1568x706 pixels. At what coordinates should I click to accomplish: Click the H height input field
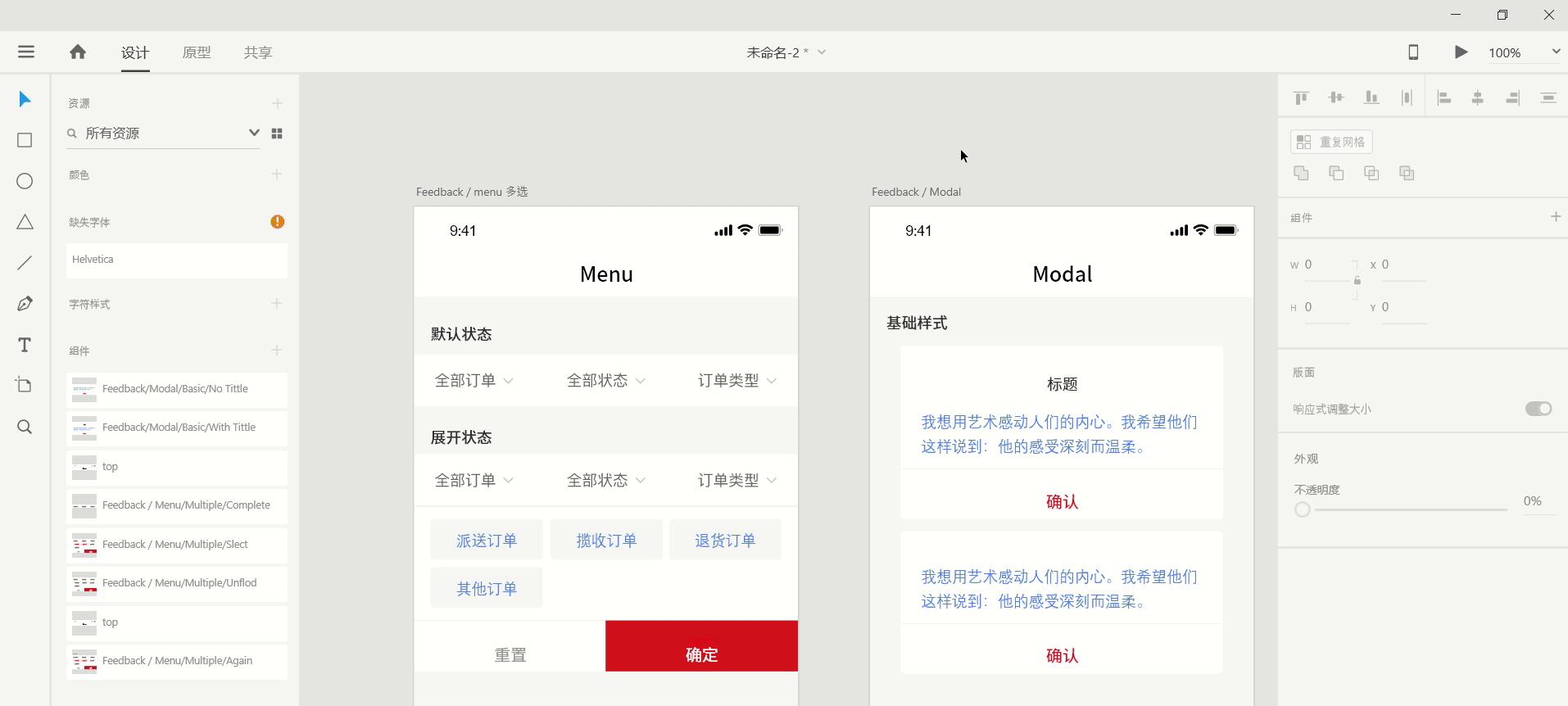tap(1326, 308)
